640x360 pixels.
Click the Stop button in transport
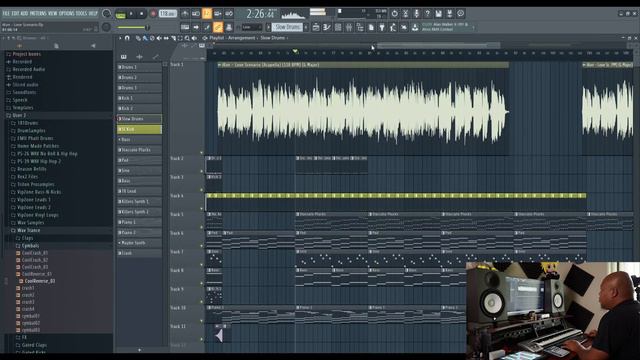[142, 14]
